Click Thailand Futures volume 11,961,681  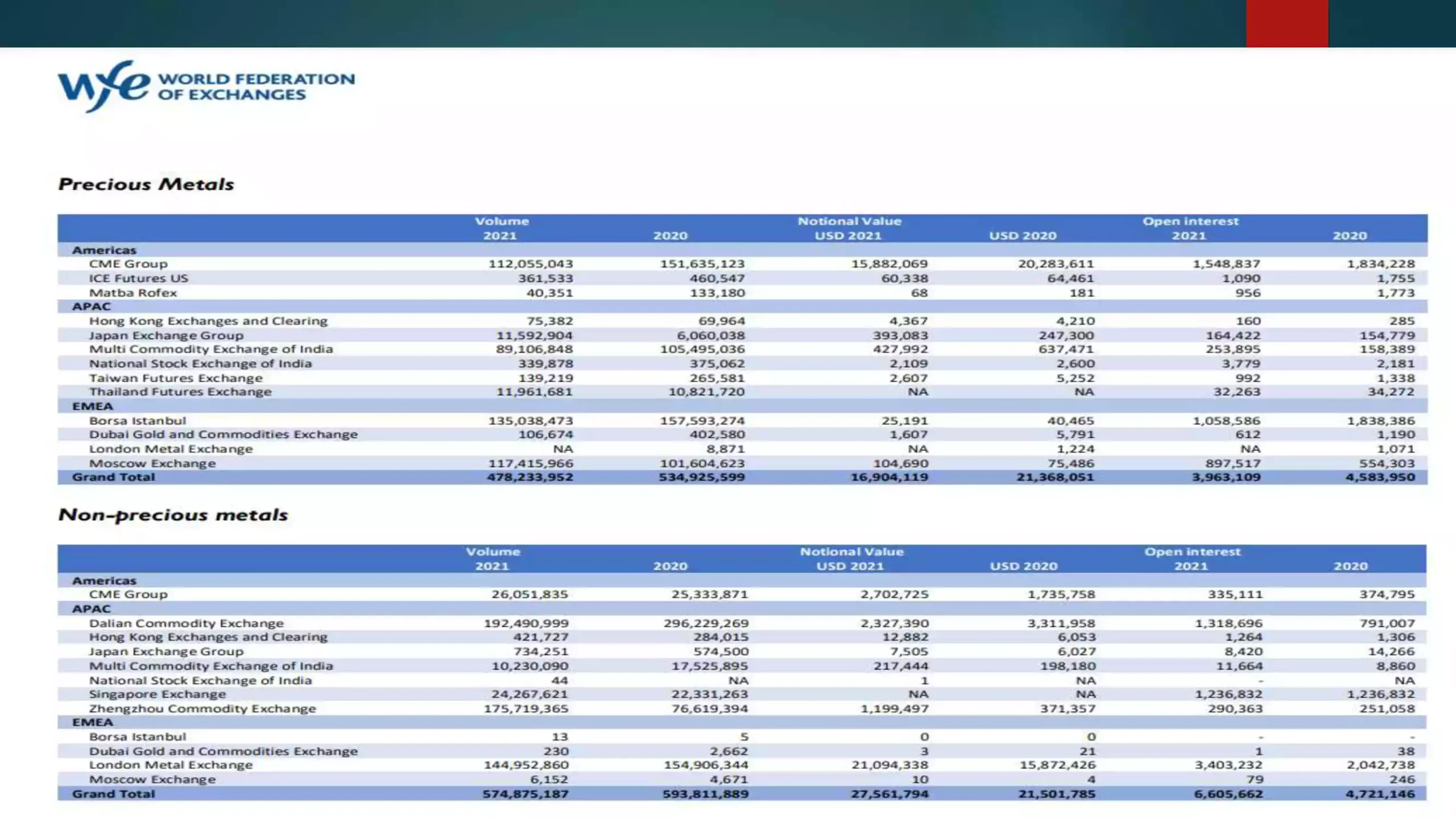(535, 392)
